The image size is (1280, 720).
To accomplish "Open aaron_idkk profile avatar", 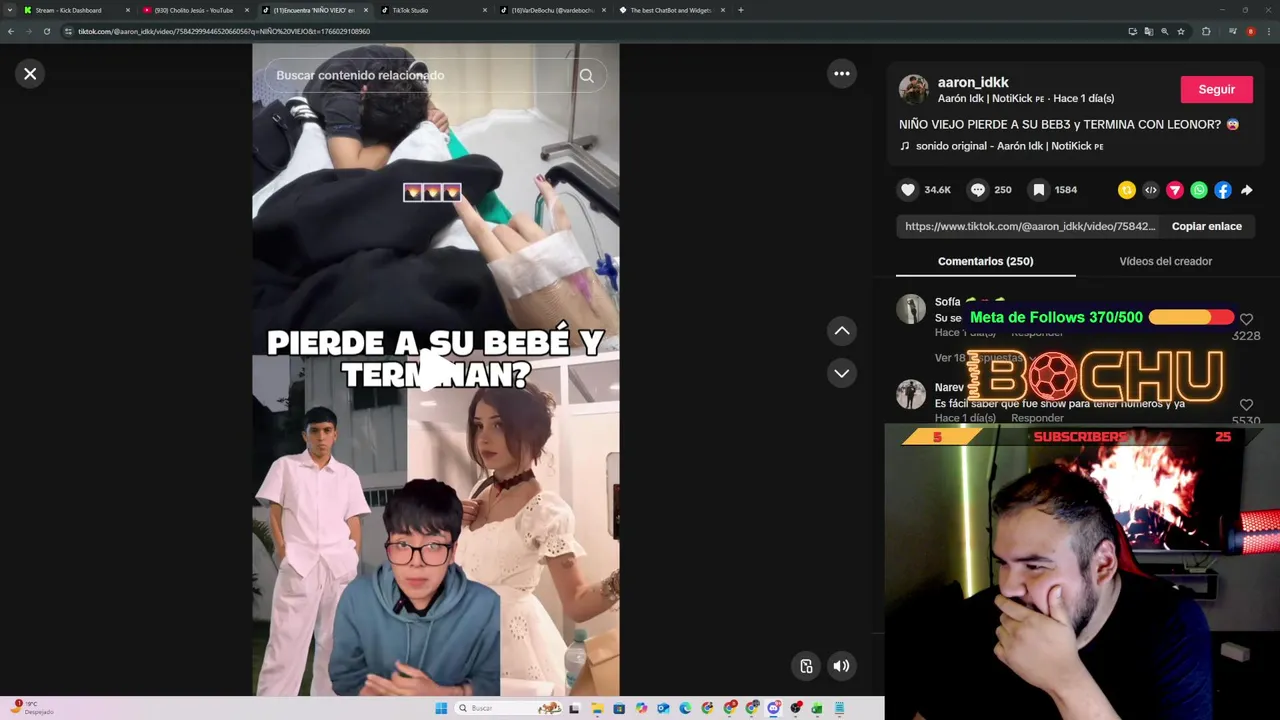I will point(913,89).
